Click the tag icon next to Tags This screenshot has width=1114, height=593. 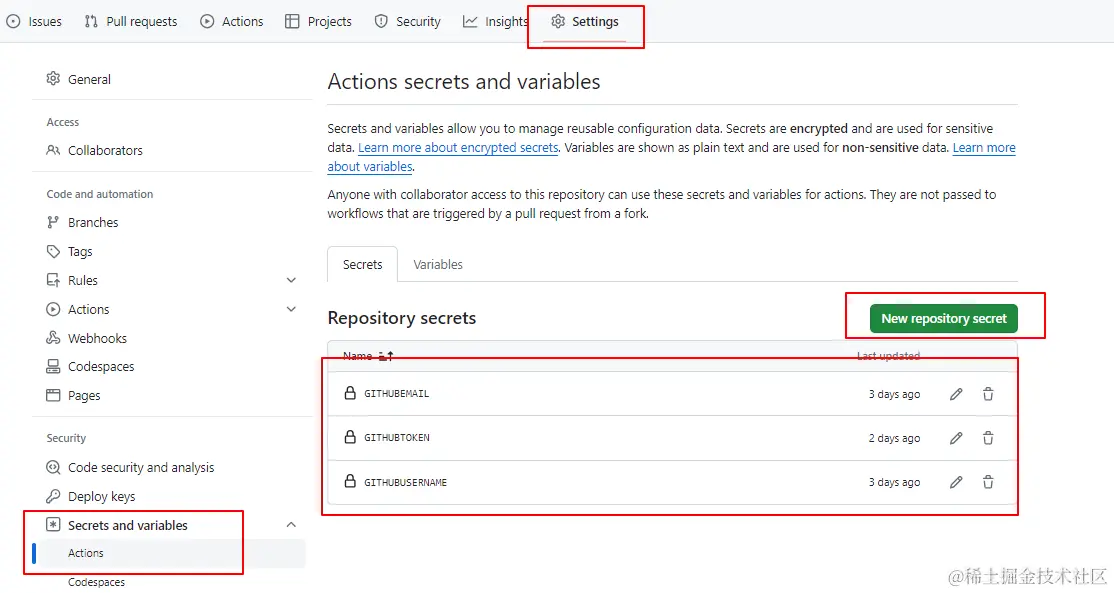(x=53, y=251)
